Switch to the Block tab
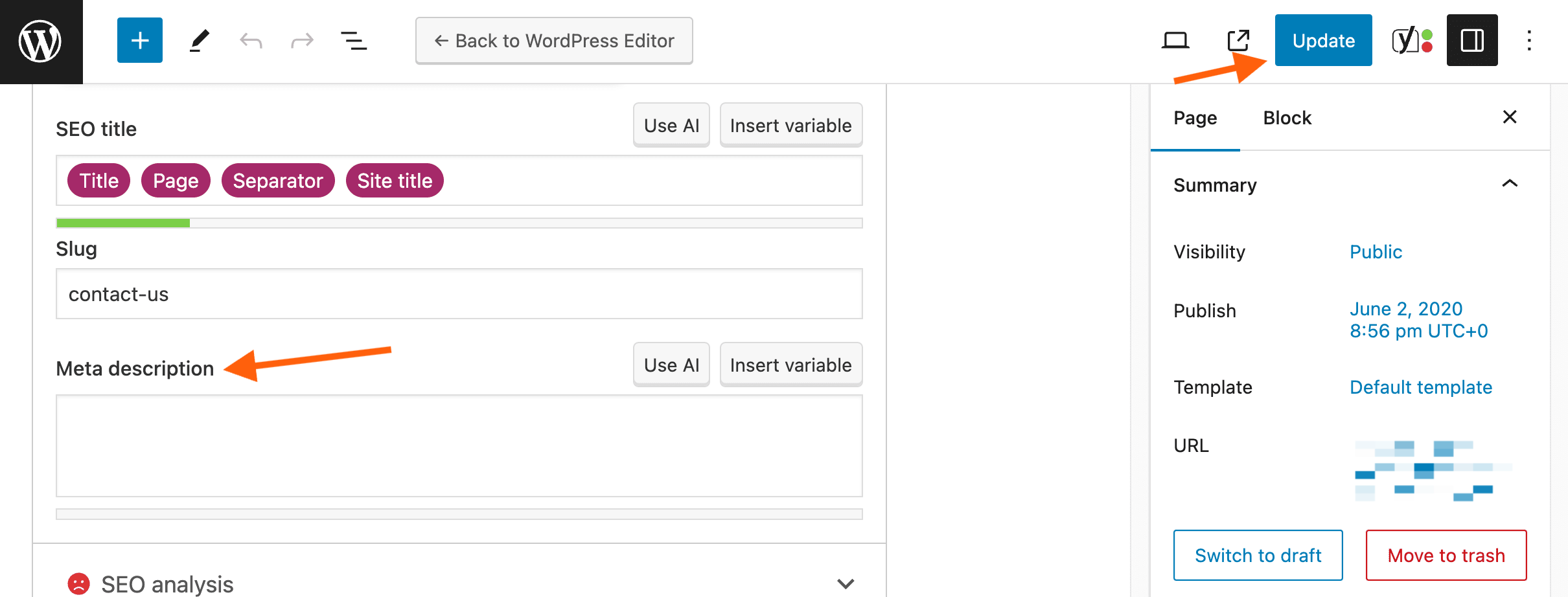This screenshot has height=597, width=1568. 1286,117
